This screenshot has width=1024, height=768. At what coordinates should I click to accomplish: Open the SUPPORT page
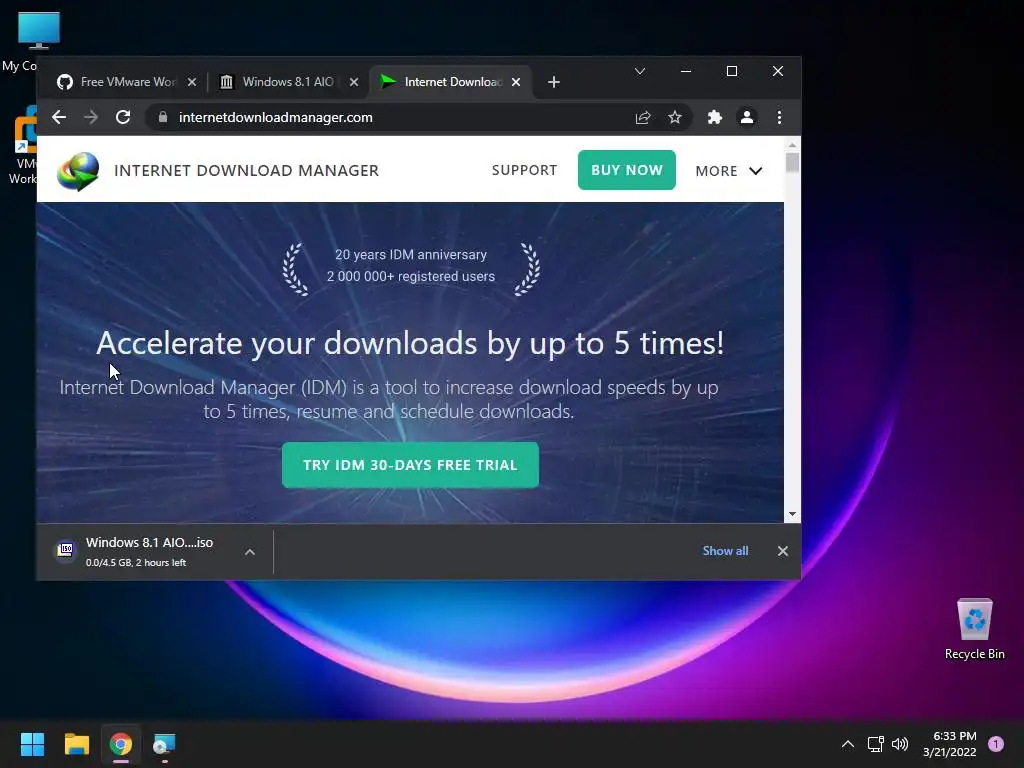pos(524,170)
